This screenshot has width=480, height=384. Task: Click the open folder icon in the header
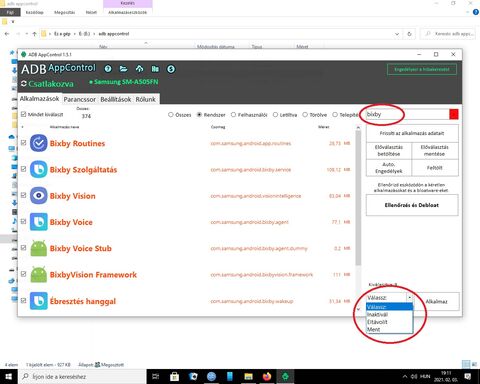(124, 69)
